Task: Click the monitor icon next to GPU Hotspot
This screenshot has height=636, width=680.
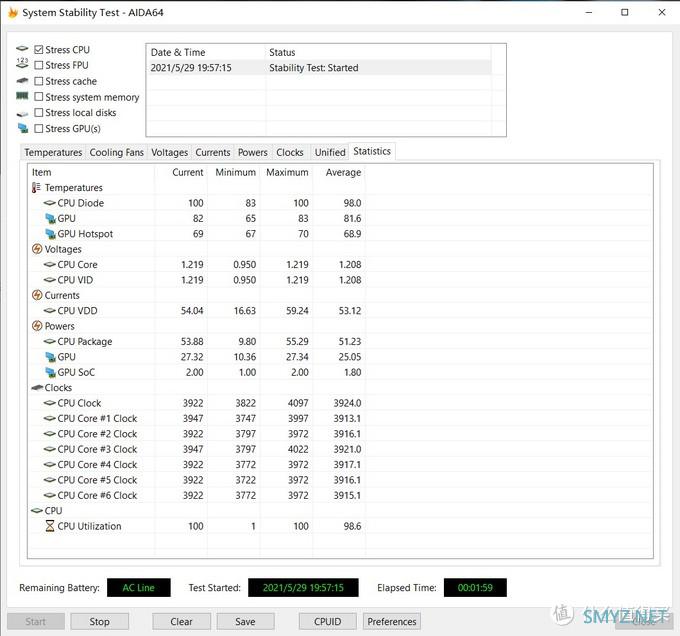Action: tap(51, 234)
